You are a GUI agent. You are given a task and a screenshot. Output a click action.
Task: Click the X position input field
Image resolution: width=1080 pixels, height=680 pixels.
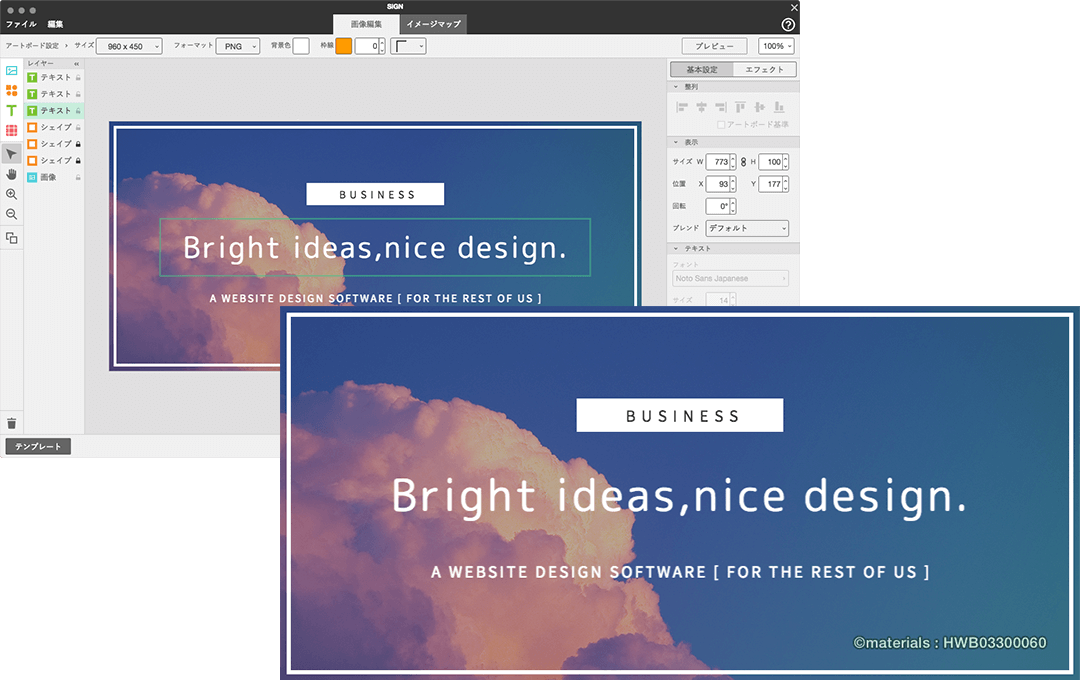718,184
